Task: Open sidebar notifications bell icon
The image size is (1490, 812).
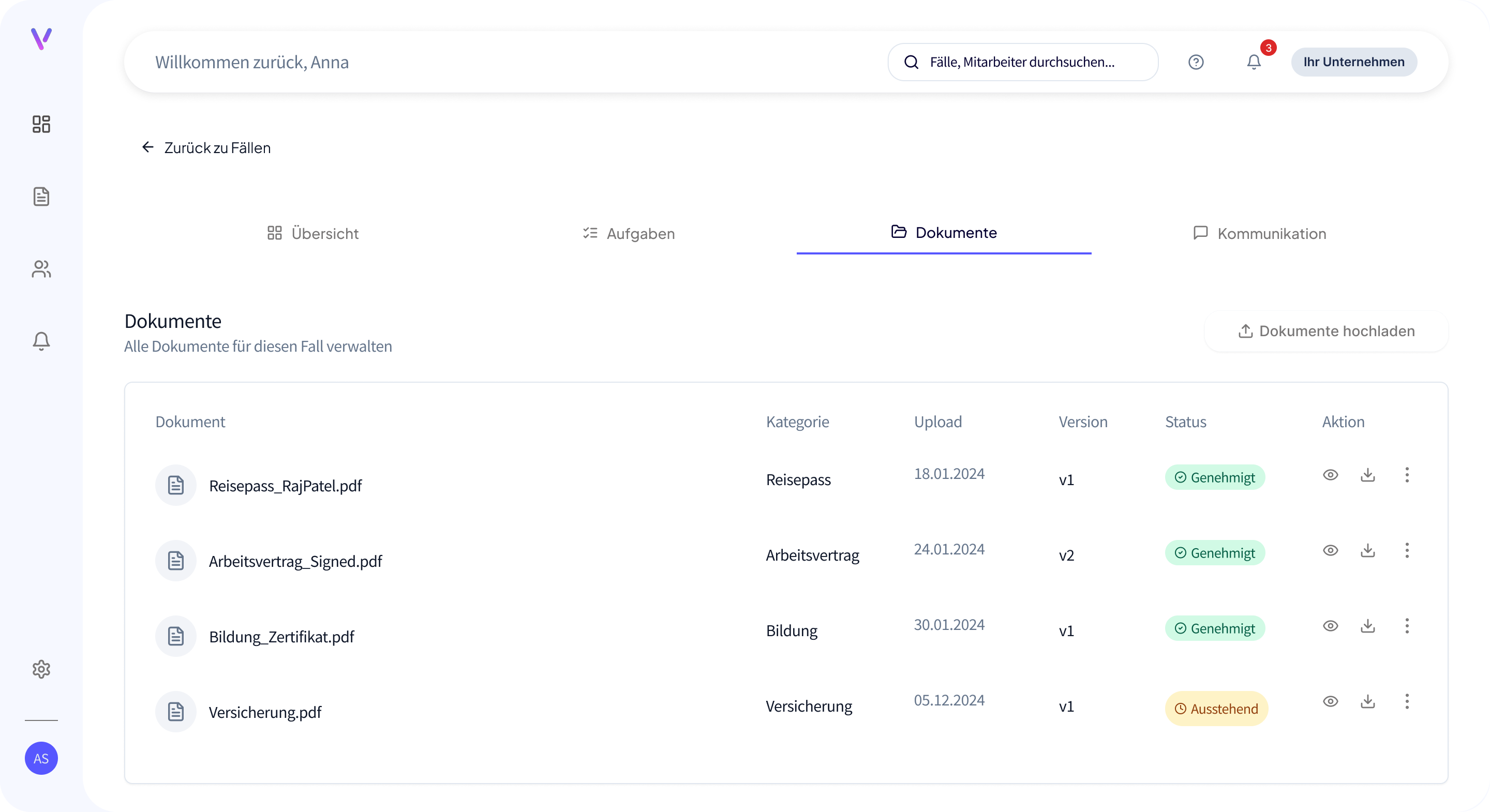Action: (41, 341)
